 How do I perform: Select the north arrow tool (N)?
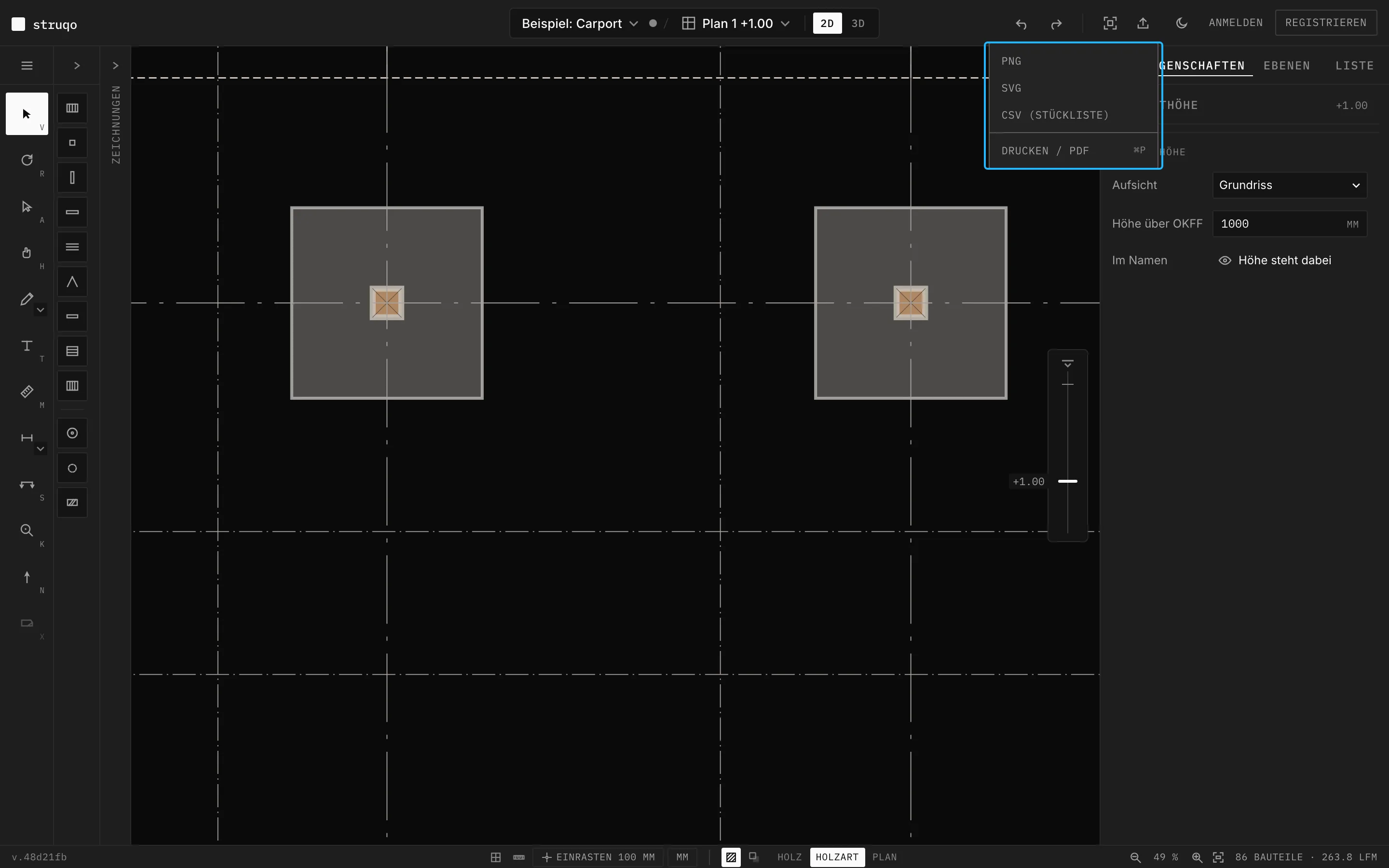[27, 577]
